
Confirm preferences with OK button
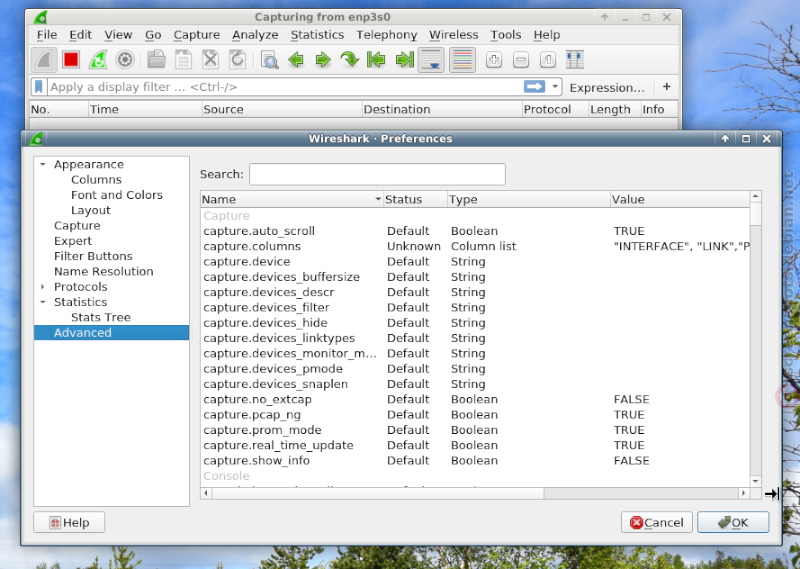[733, 523]
